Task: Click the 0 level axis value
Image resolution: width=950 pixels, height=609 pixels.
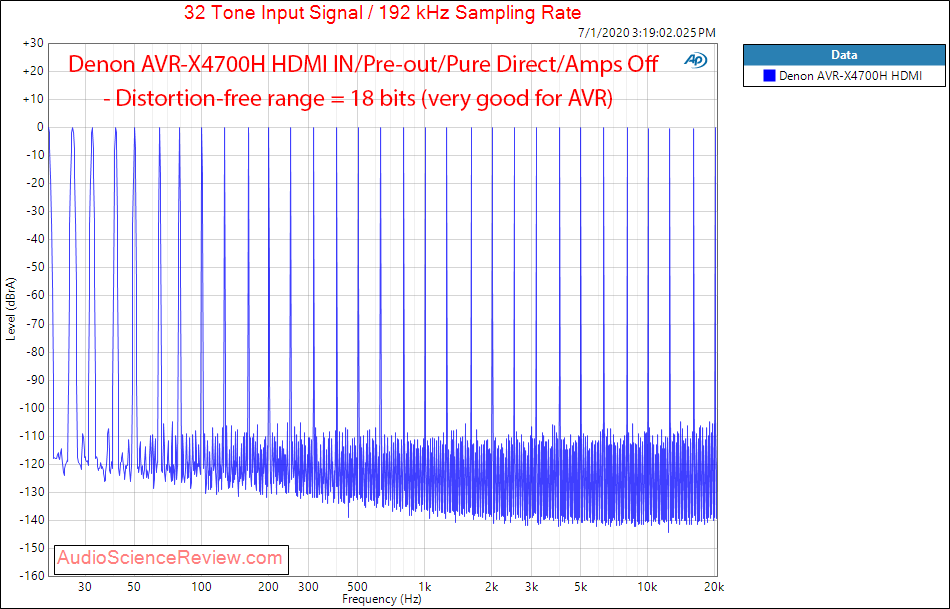Action: (40, 127)
